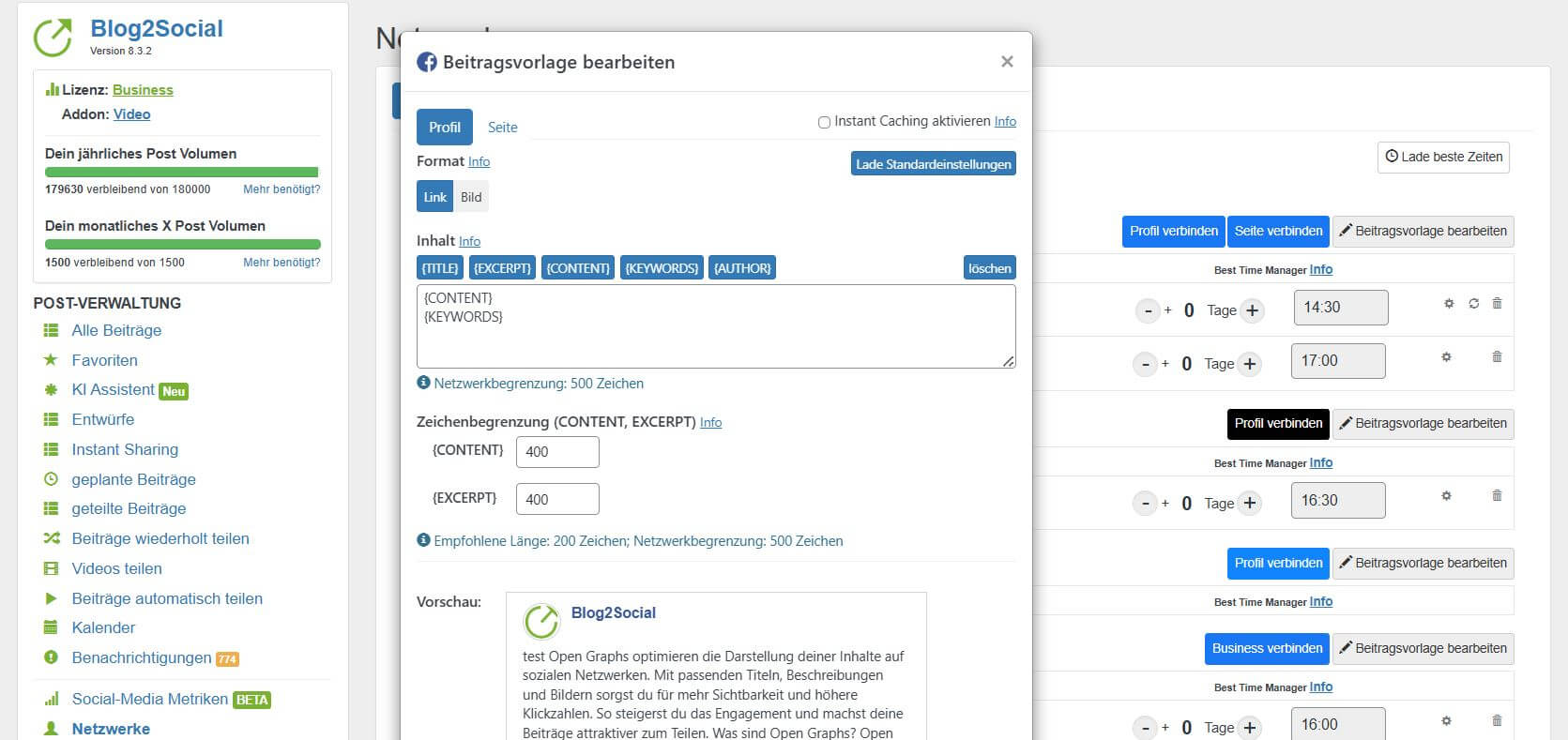The image size is (1568, 740).
Task: Focus the {CONTENT} character limit field
Action: tap(557, 451)
